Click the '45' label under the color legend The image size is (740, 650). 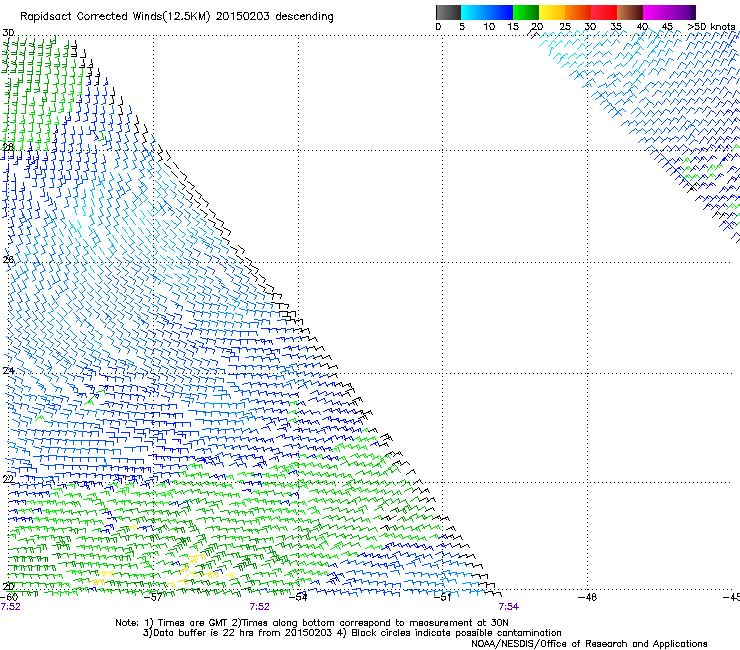667,26
